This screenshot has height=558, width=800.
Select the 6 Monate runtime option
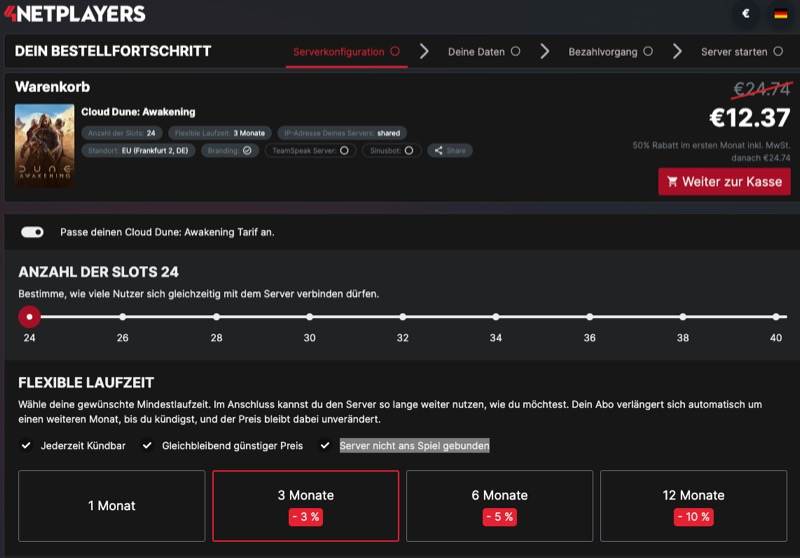[x=499, y=505]
